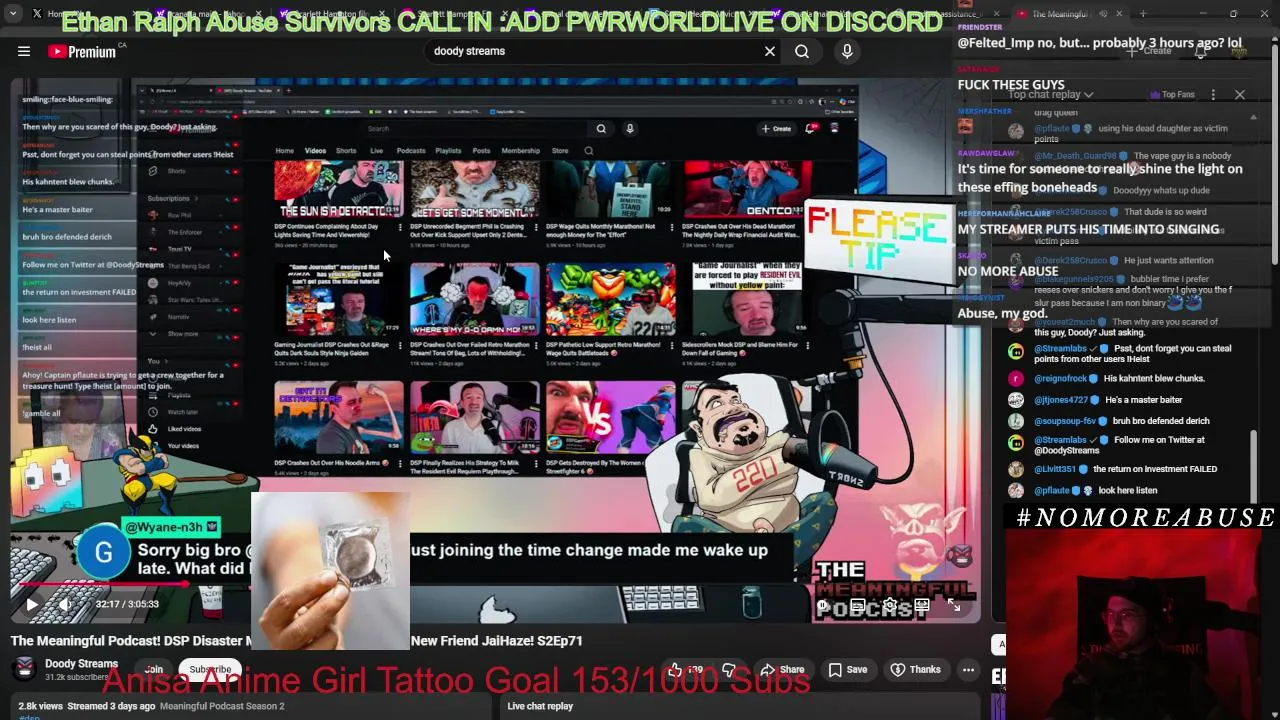Image resolution: width=1280 pixels, height=720 pixels.
Task: Share the video
Action: coord(782,669)
